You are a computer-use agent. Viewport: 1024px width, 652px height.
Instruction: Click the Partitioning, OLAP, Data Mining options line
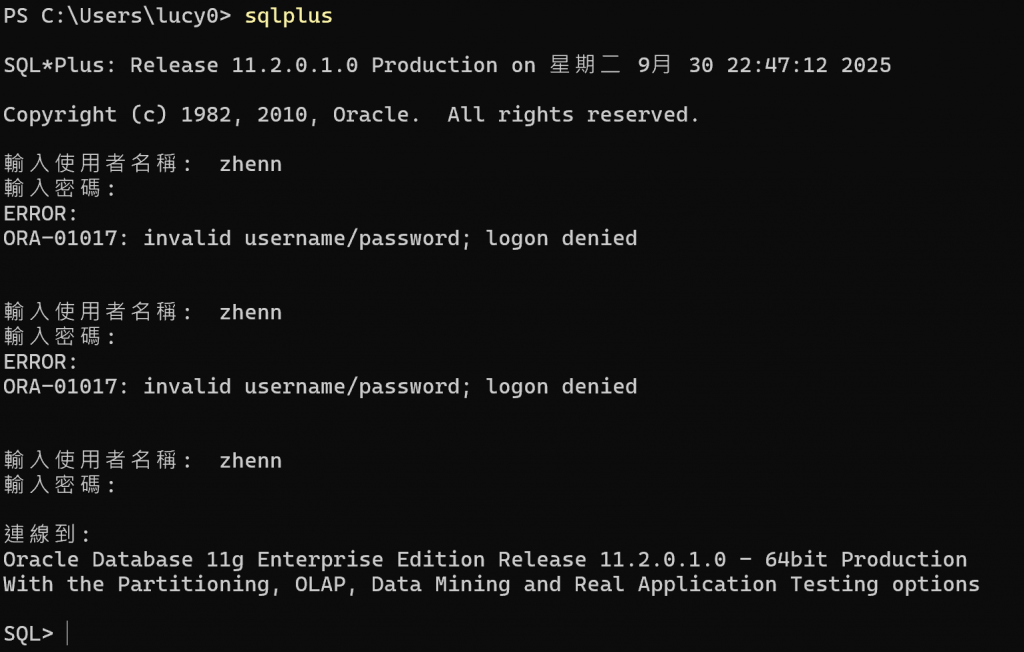(x=491, y=584)
